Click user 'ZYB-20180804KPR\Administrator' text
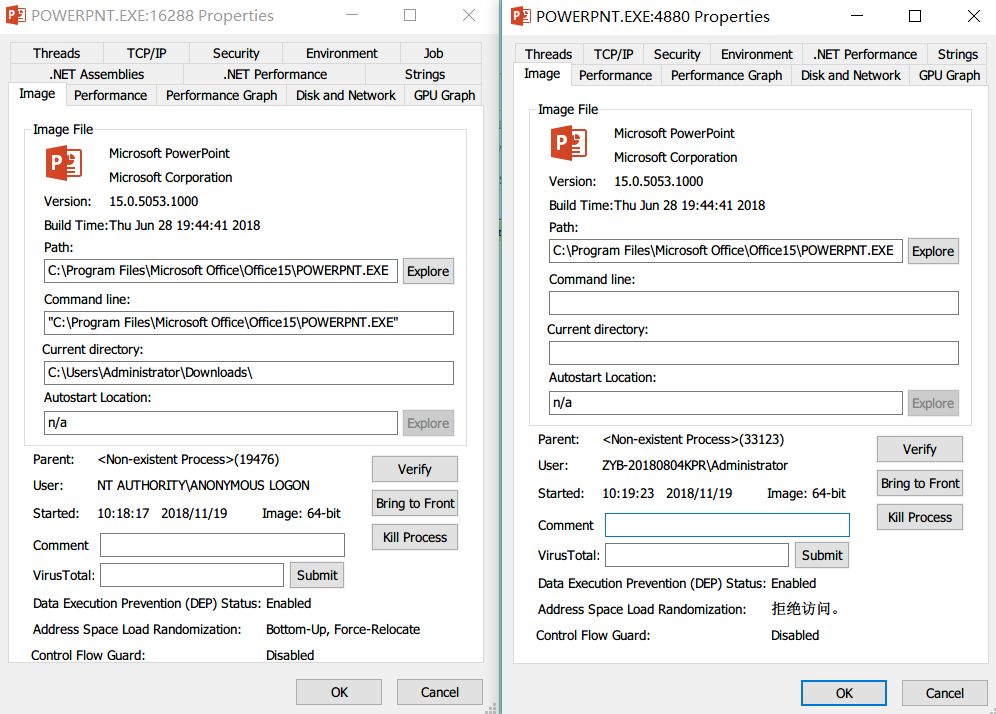996x714 pixels. [695, 465]
